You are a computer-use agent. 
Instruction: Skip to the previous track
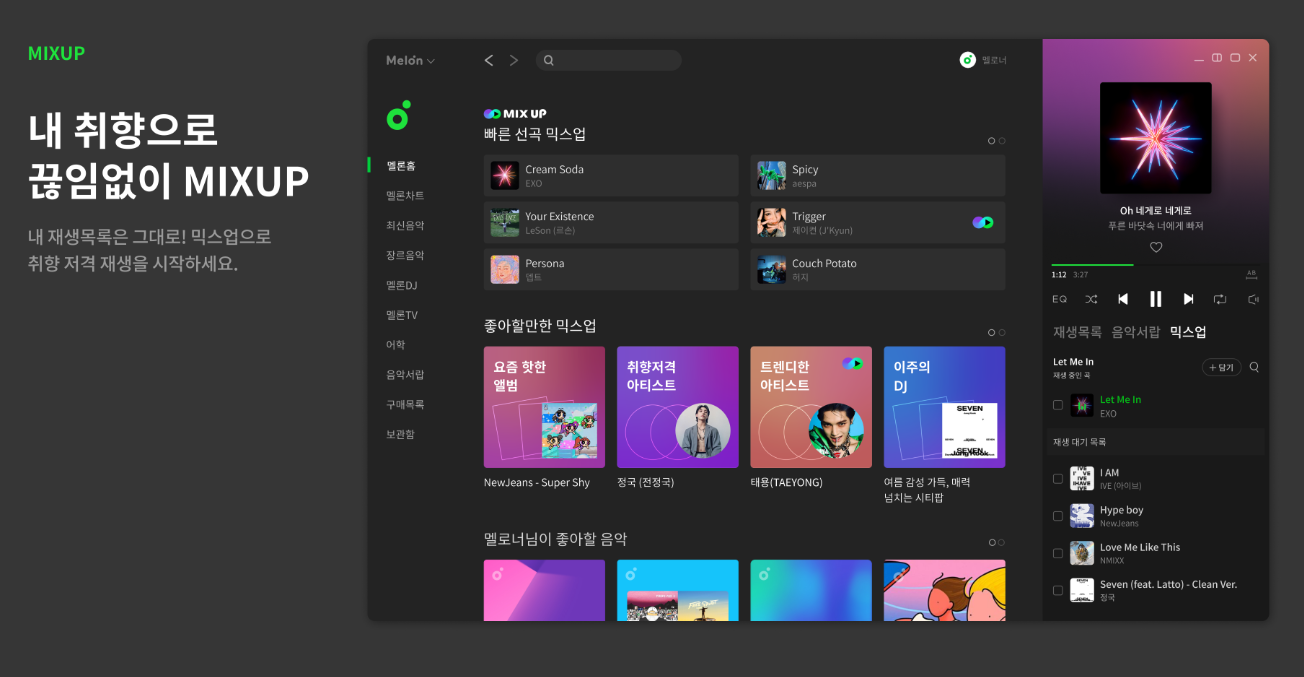coord(1123,299)
